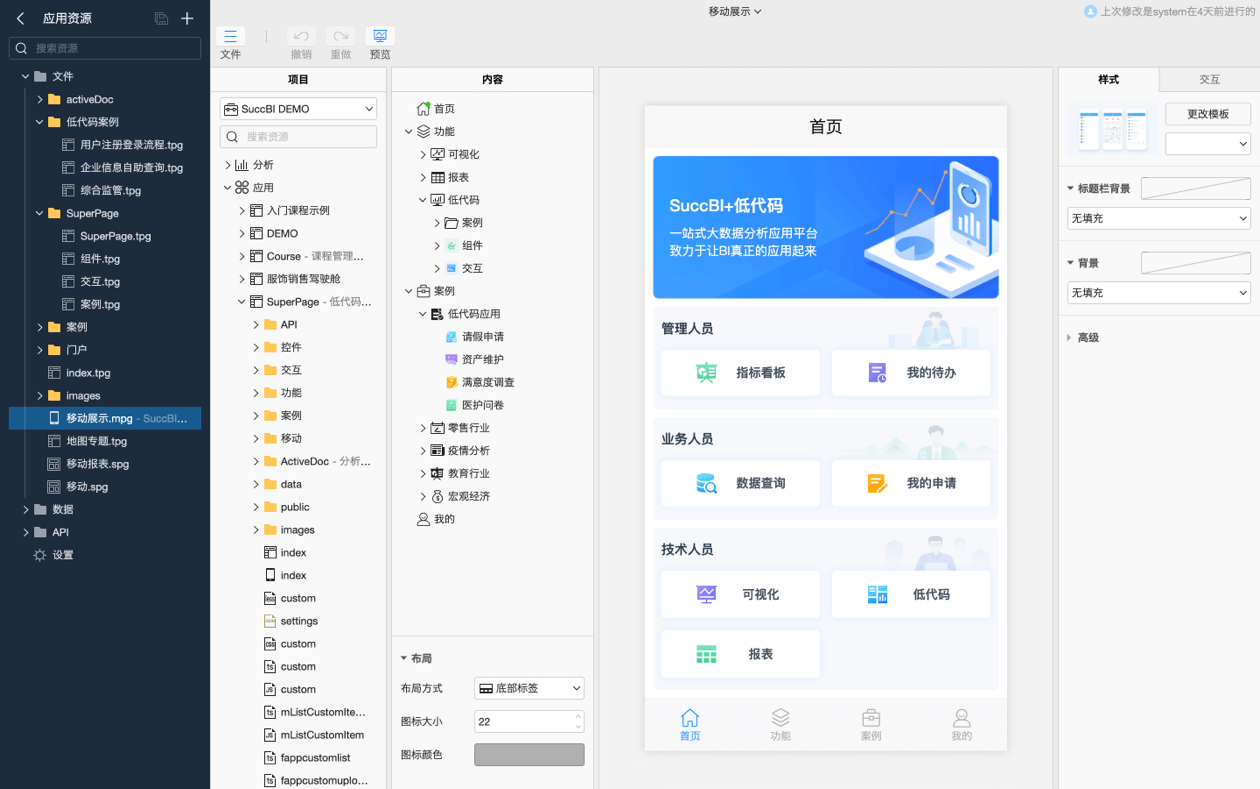The image size is (1260, 789).
Task: Open the 文件 hamburger menu icon
Action: [230, 36]
